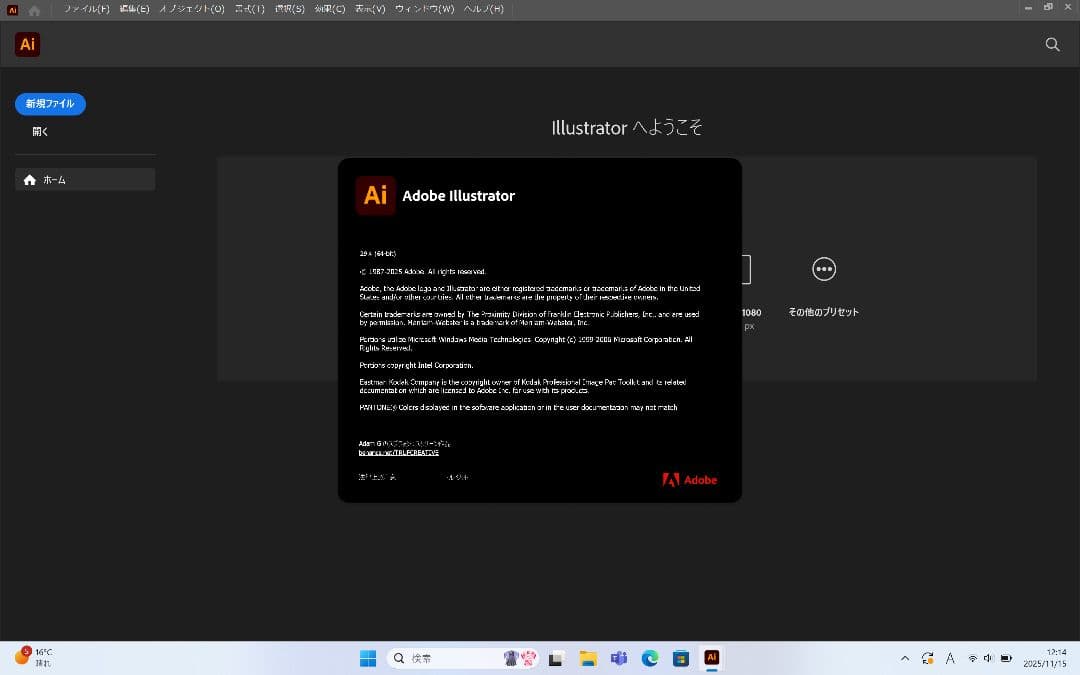The width and height of the screenshot is (1080, 675).
Task: Follow the behance.net link in About dialog
Action: pyautogui.click(x=398, y=452)
